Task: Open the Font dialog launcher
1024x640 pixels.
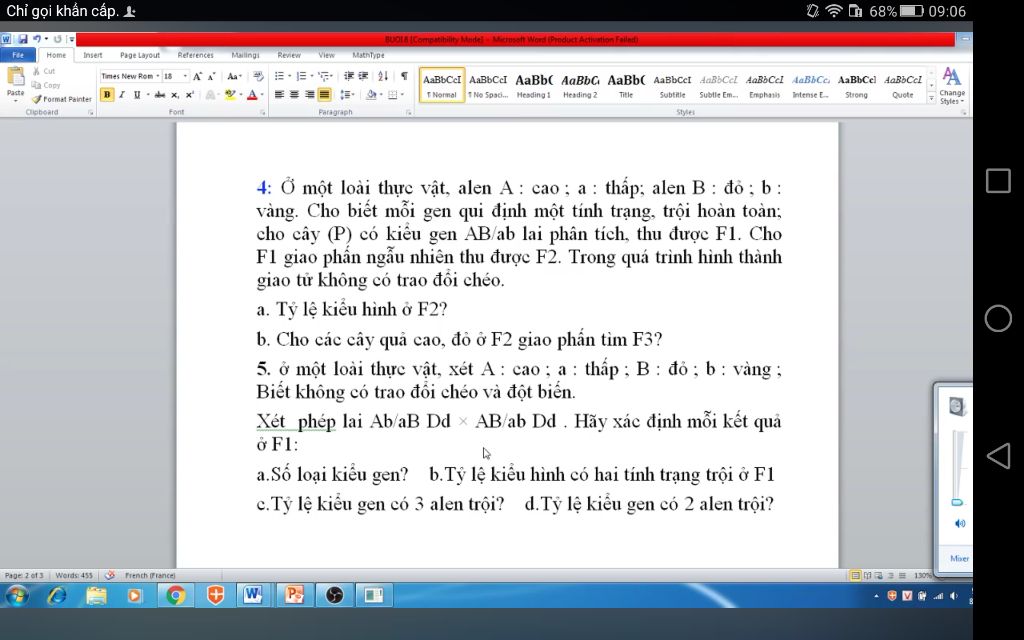Action: pos(263,112)
